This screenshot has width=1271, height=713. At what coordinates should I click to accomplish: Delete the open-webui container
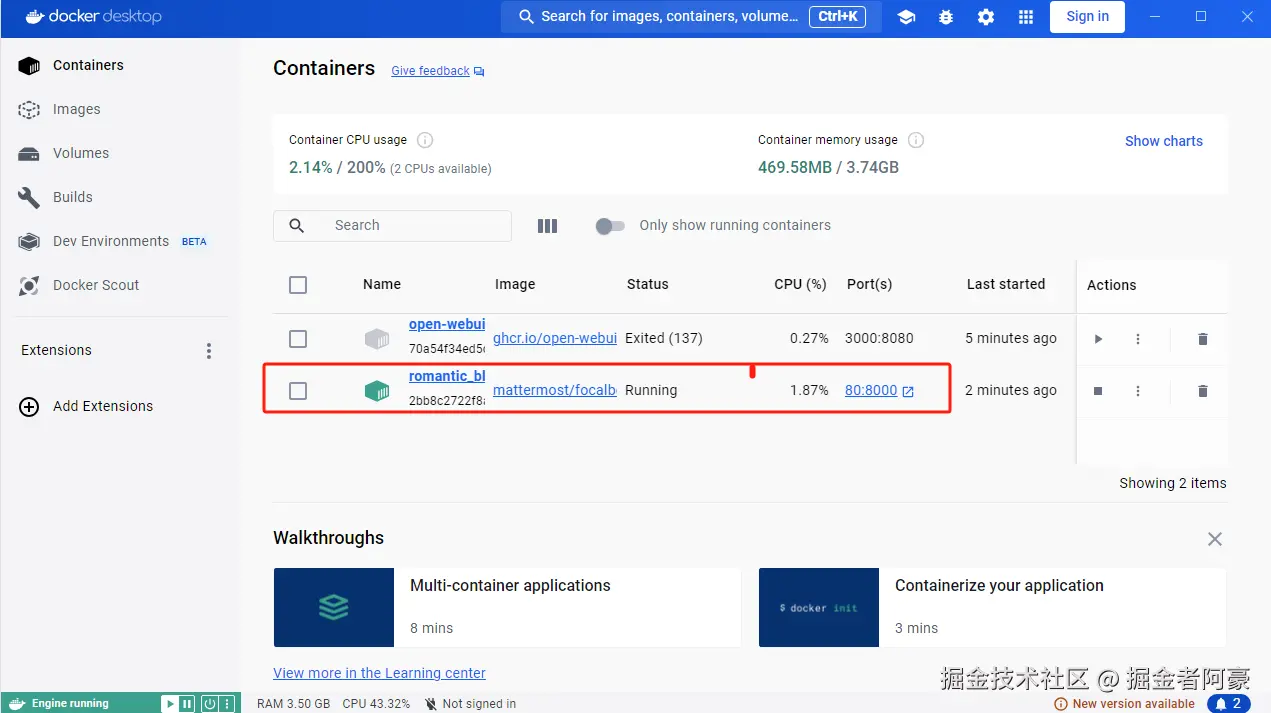click(1203, 339)
